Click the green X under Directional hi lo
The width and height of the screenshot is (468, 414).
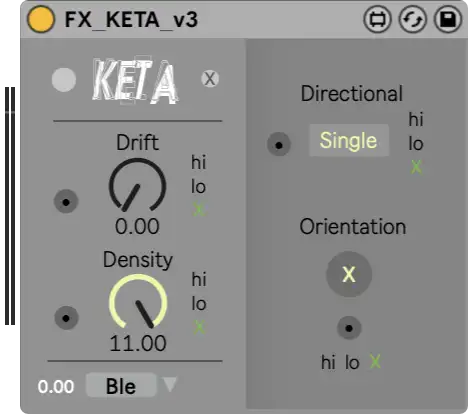[416, 167]
